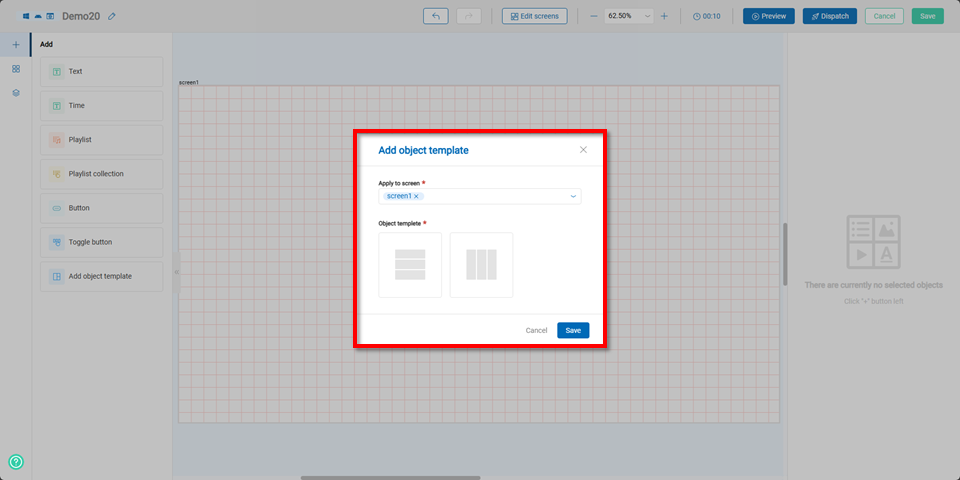Add a Toggle button object
This screenshot has height=480, width=960.
101,242
